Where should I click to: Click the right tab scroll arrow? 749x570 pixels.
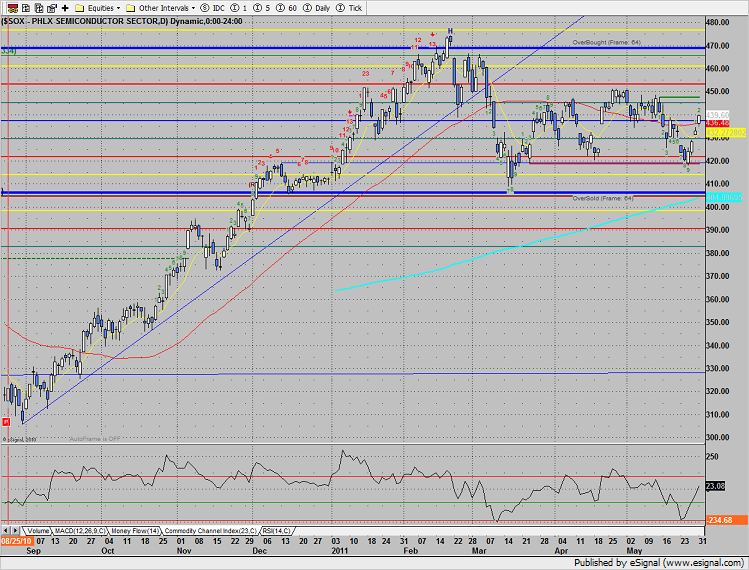[15, 531]
